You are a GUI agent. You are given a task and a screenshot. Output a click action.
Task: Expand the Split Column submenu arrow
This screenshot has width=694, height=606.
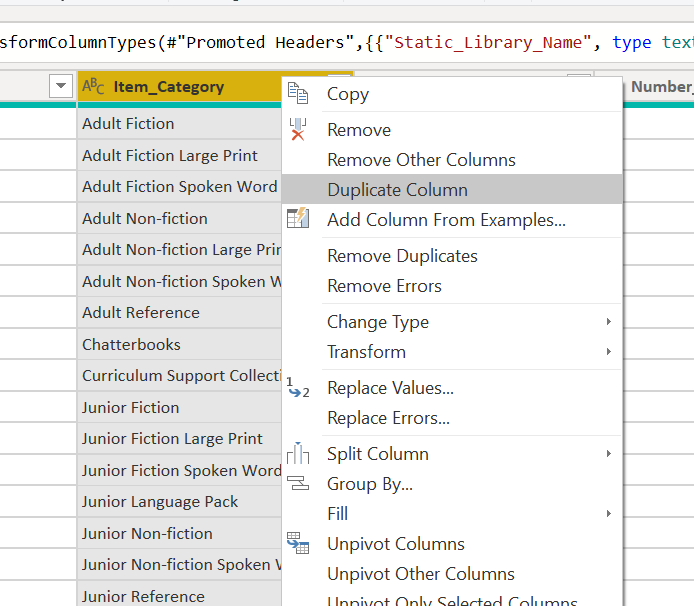[609, 453]
